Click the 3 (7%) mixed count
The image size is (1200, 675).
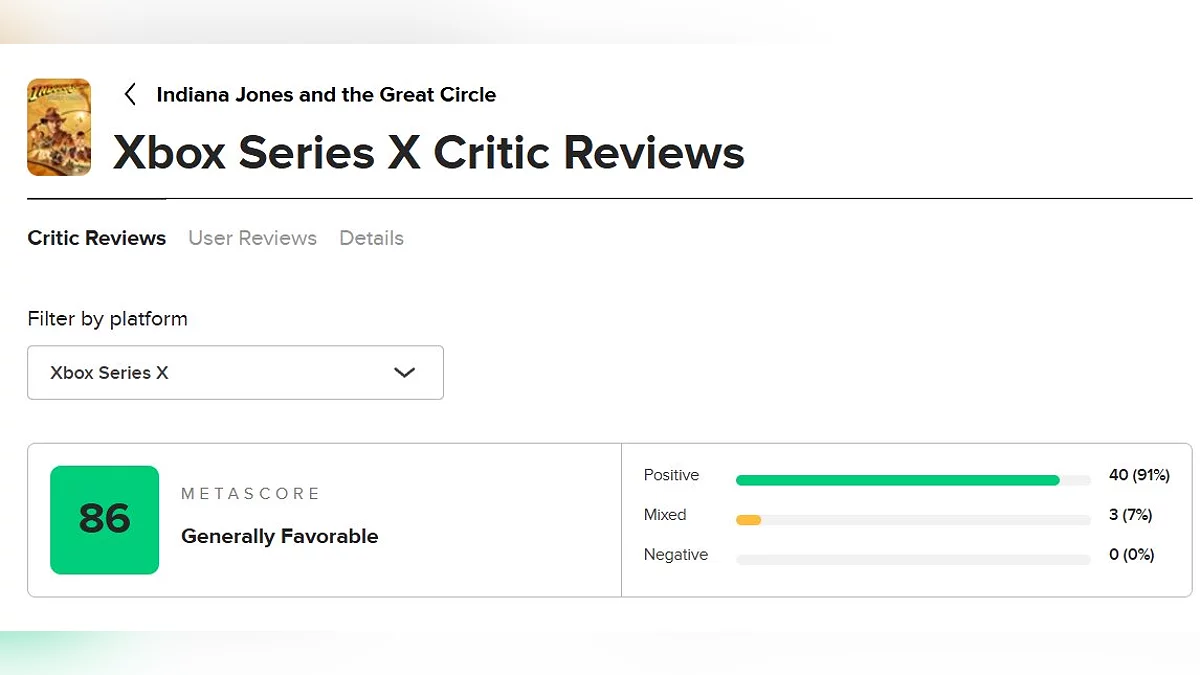click(1130, 515)
